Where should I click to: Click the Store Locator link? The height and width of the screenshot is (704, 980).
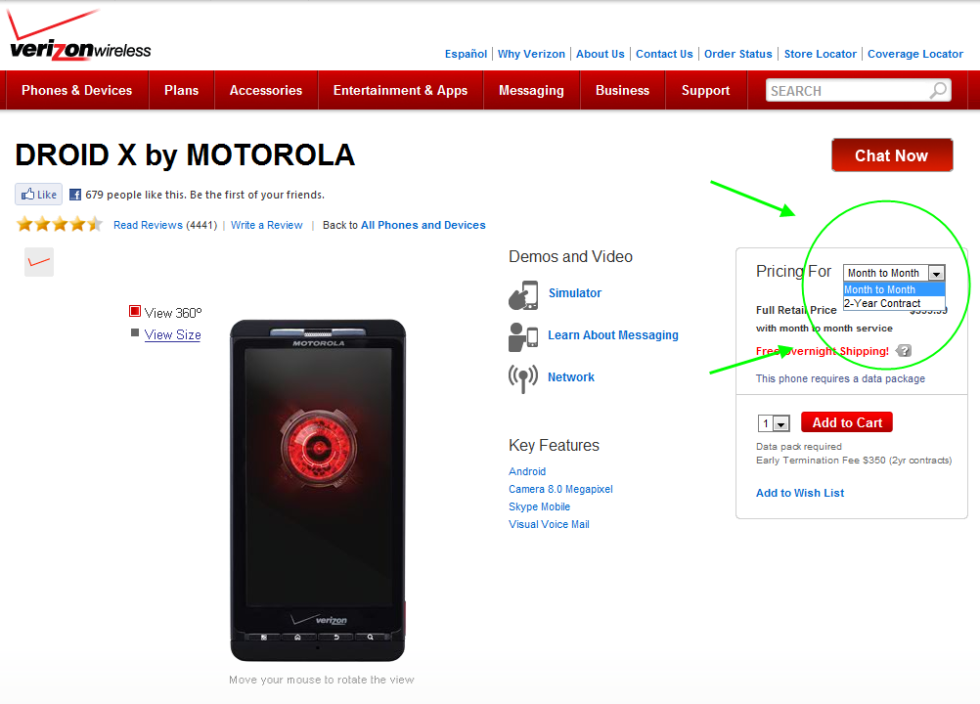(x=820, y=54)
